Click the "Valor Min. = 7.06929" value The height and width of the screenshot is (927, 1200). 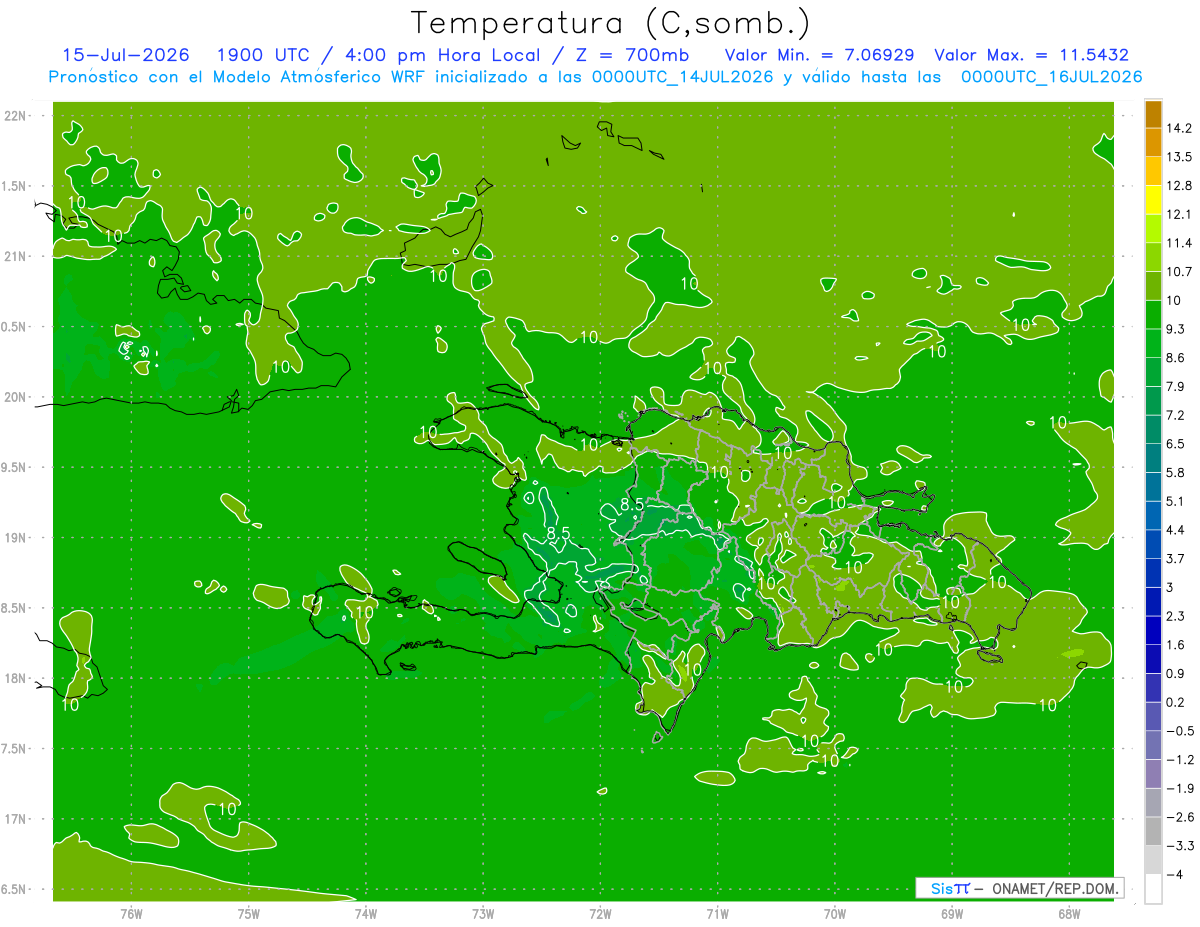pos(820,55)
